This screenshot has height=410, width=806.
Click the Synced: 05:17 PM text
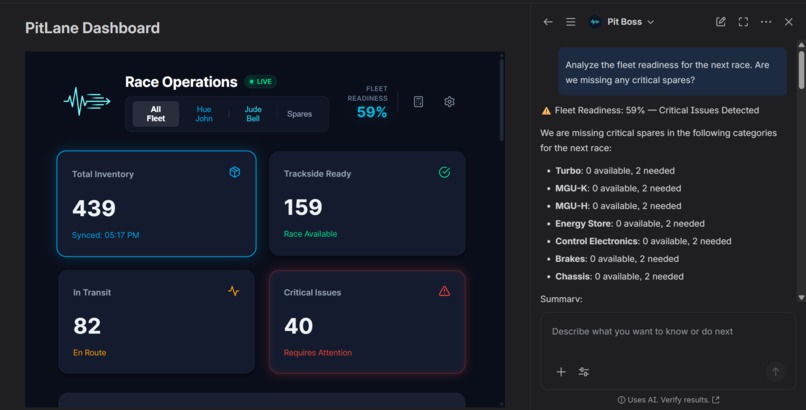pos(105,235)
